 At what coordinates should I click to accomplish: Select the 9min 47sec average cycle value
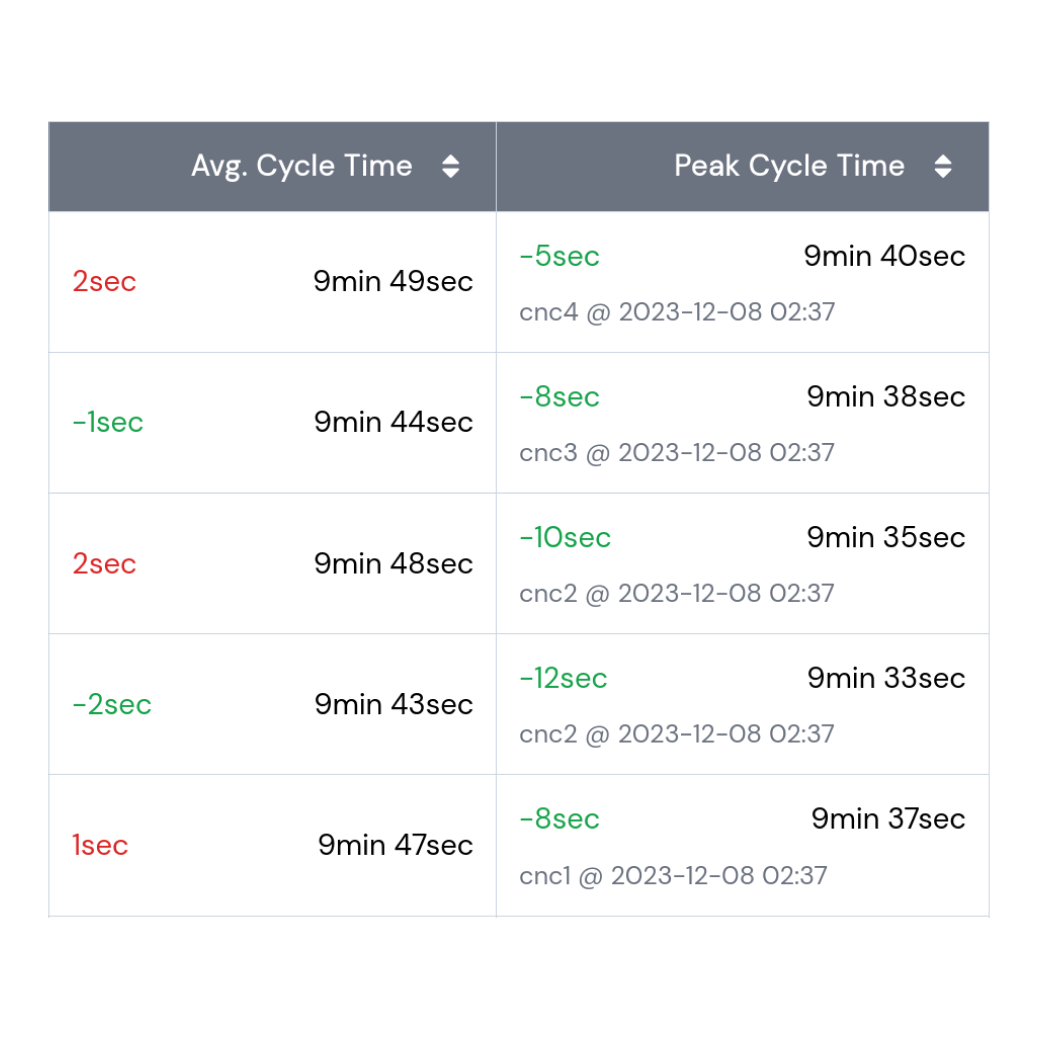pos(395,845)
